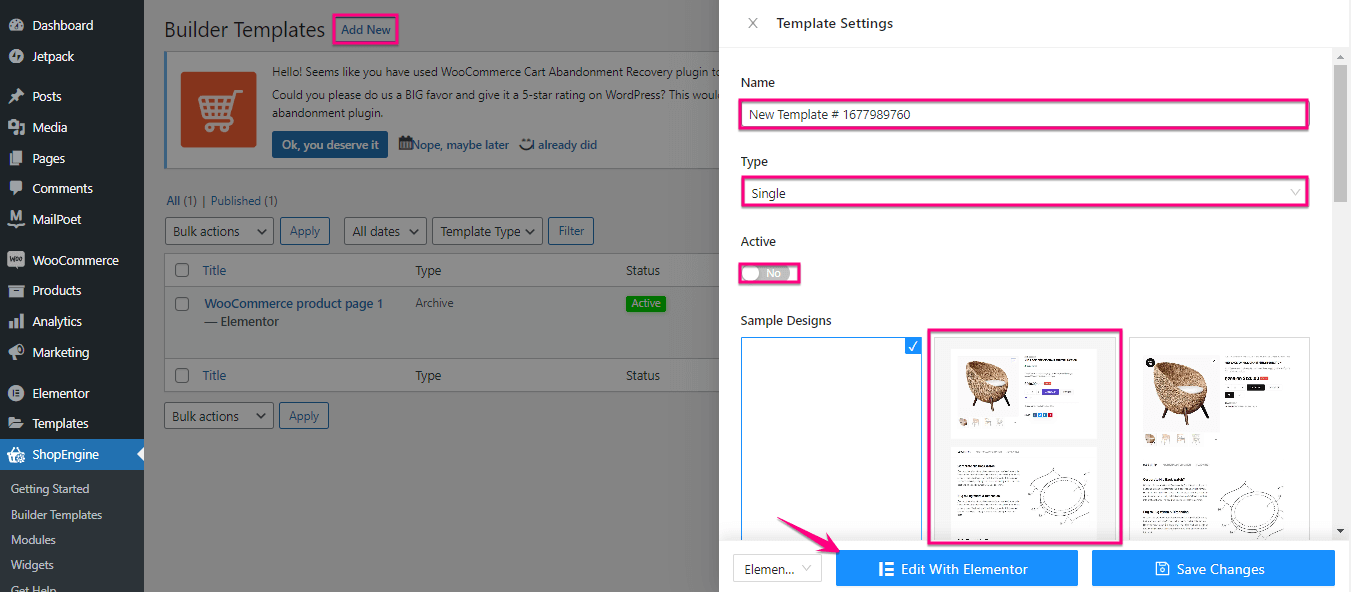Viewport: 1351px width, 592px height.
Task: Click the Add New button
Action: (366, 30)
